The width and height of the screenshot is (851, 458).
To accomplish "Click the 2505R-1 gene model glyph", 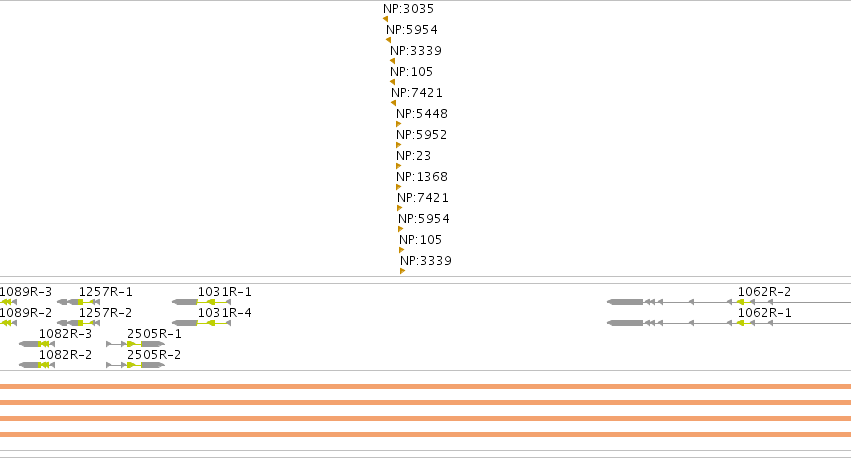I will pyautogui.click(x=136, y=344).
